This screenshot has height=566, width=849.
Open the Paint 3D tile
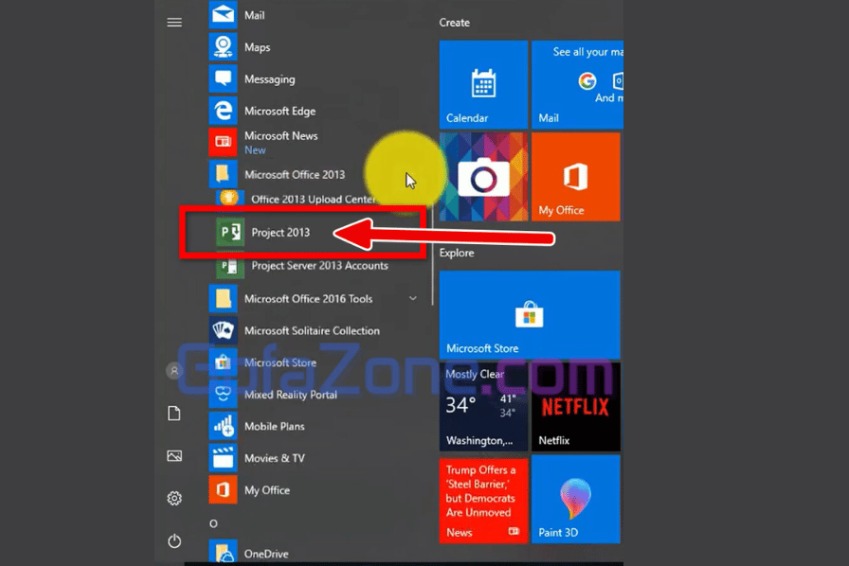576,500
